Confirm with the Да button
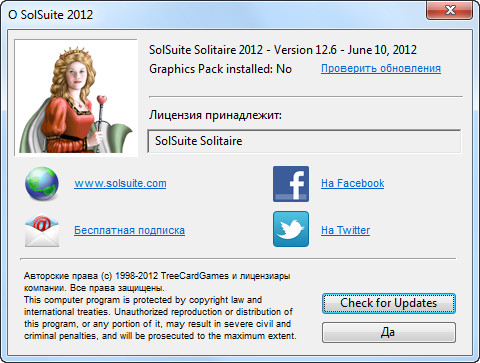The image size is (480, 363). pos(389,332)
